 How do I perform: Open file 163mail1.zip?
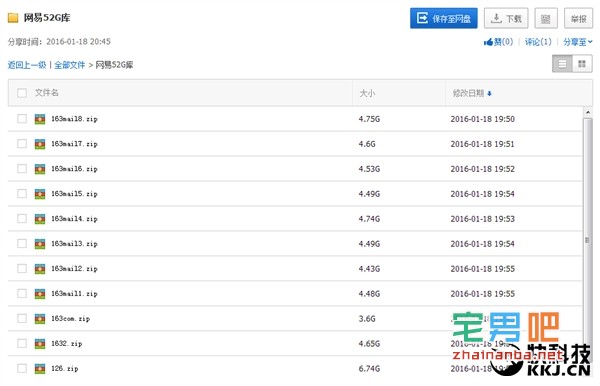pos(74,293)
